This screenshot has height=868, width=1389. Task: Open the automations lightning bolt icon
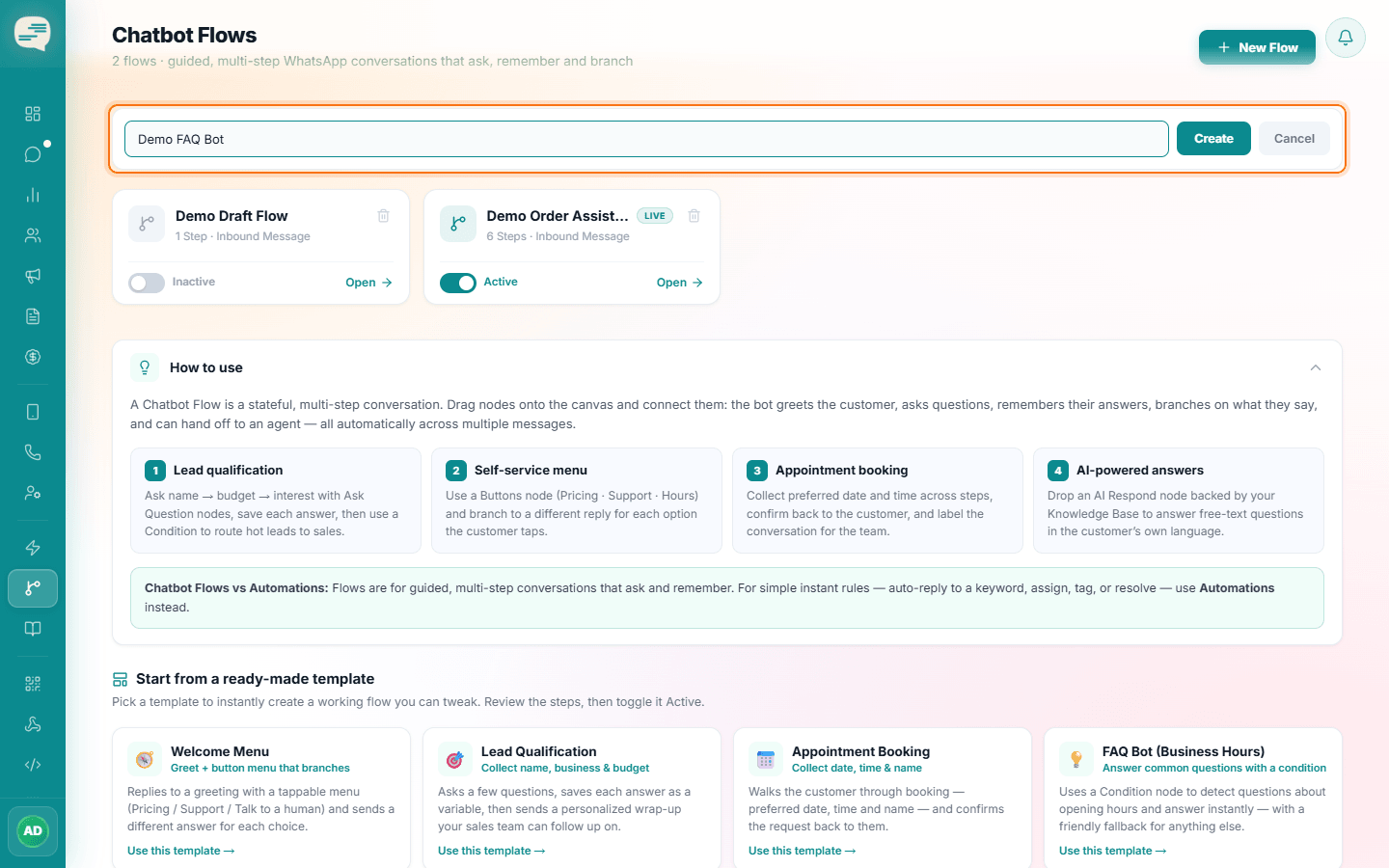click(x=33, y=548)
